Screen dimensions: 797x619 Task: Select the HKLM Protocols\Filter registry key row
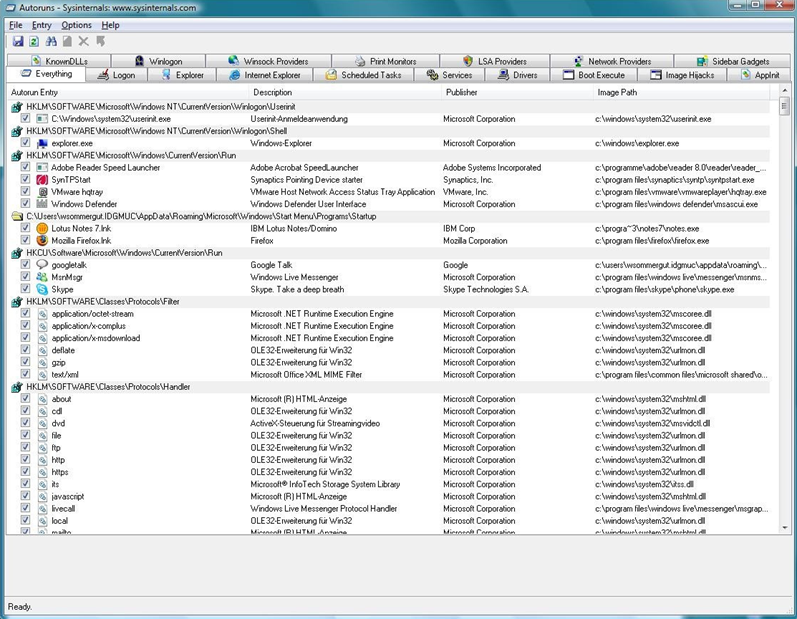coord(390,301)
